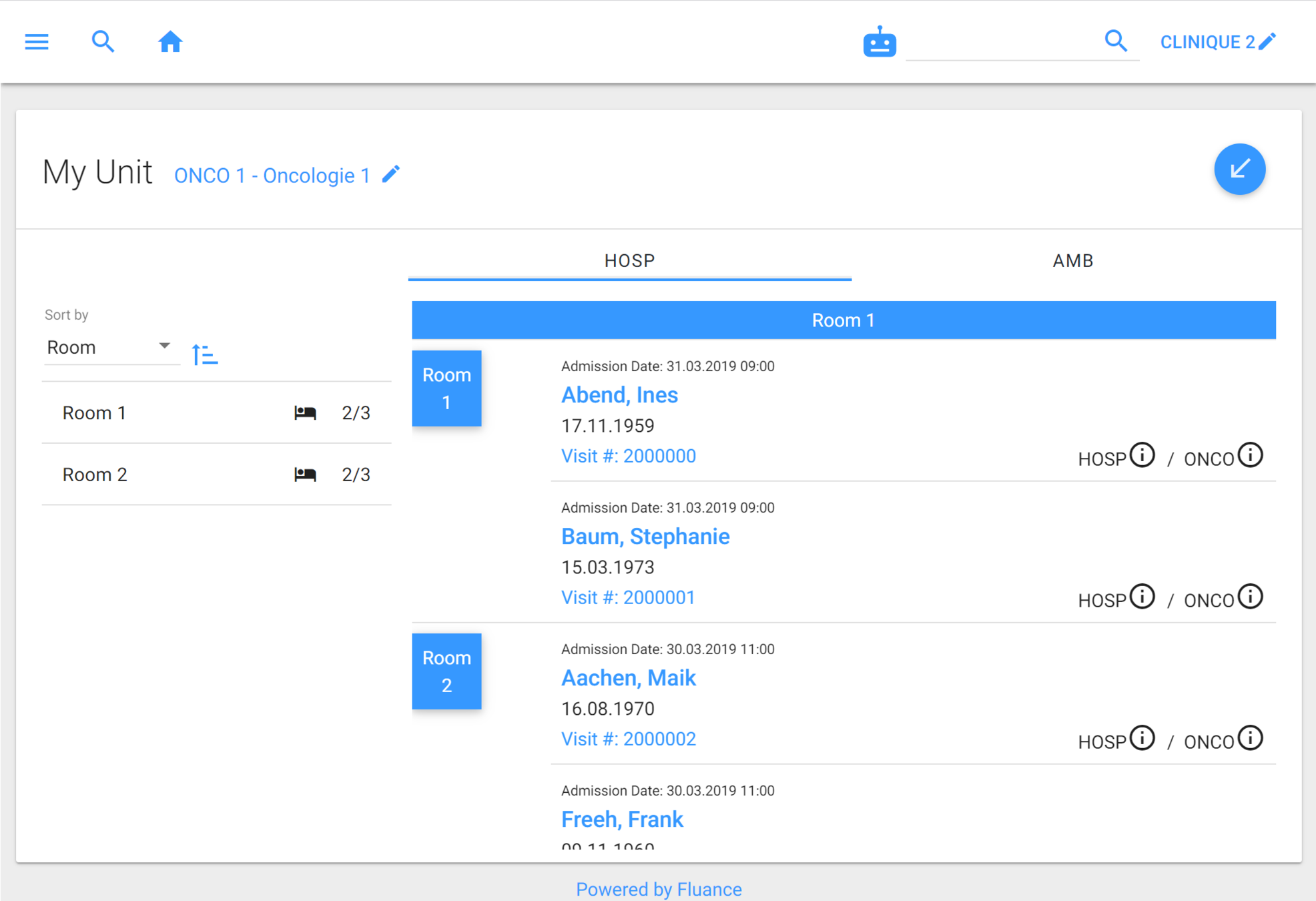The width and height of the screenshot is (1316, 901).
Task: Edit unit with pencil next to Oncologie 1
Action: [x=391, y=174]
